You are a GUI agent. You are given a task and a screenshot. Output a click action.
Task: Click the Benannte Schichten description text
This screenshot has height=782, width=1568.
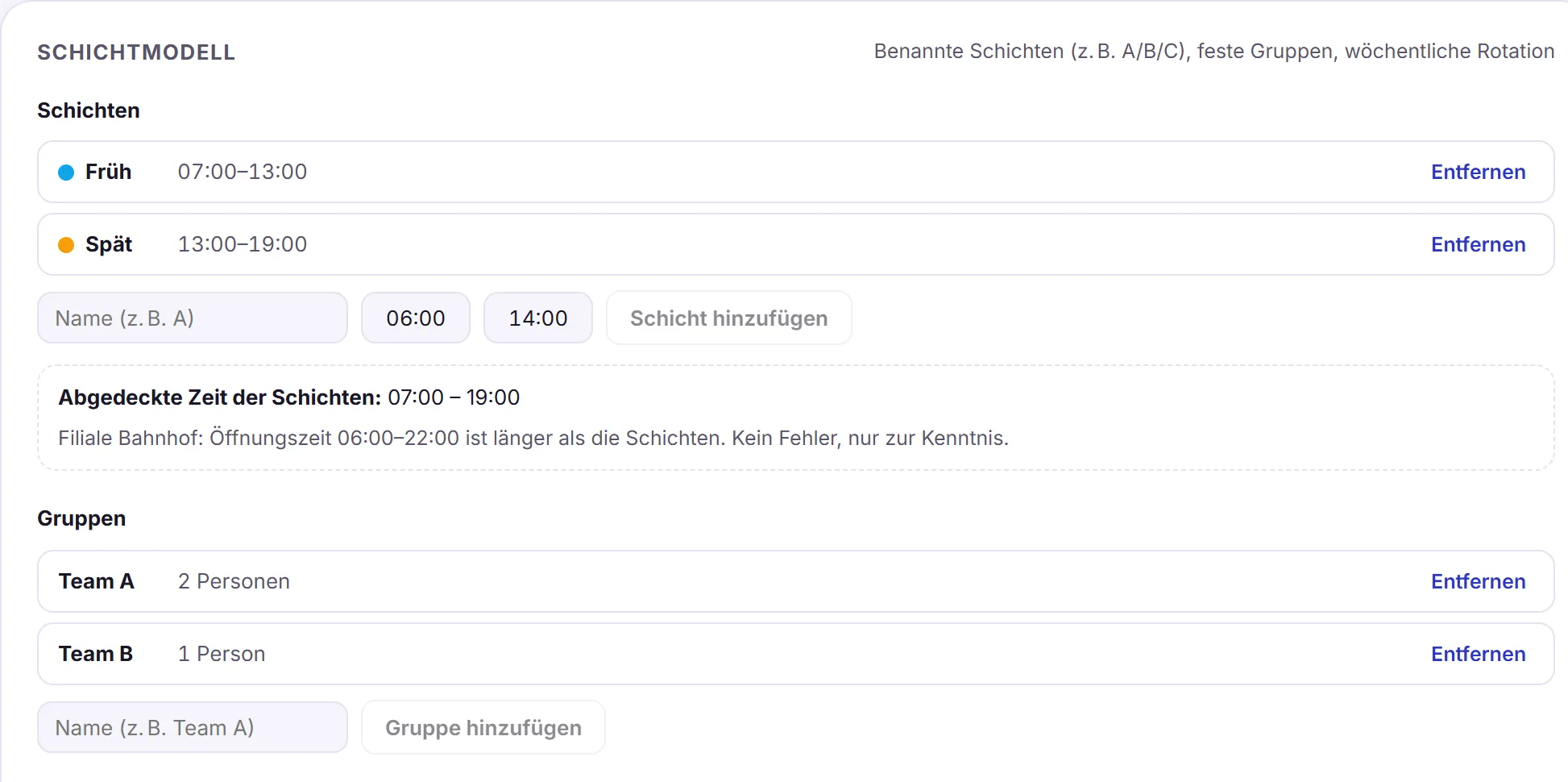click(1214, 51)
